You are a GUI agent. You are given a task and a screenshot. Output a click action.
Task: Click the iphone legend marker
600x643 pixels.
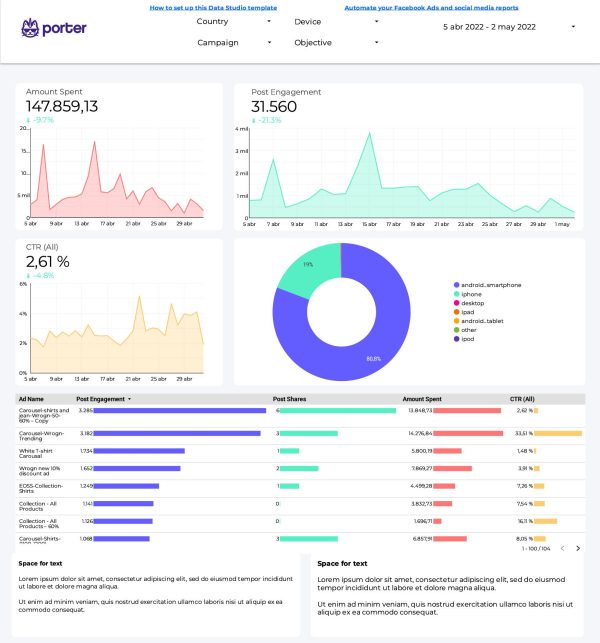457,294
